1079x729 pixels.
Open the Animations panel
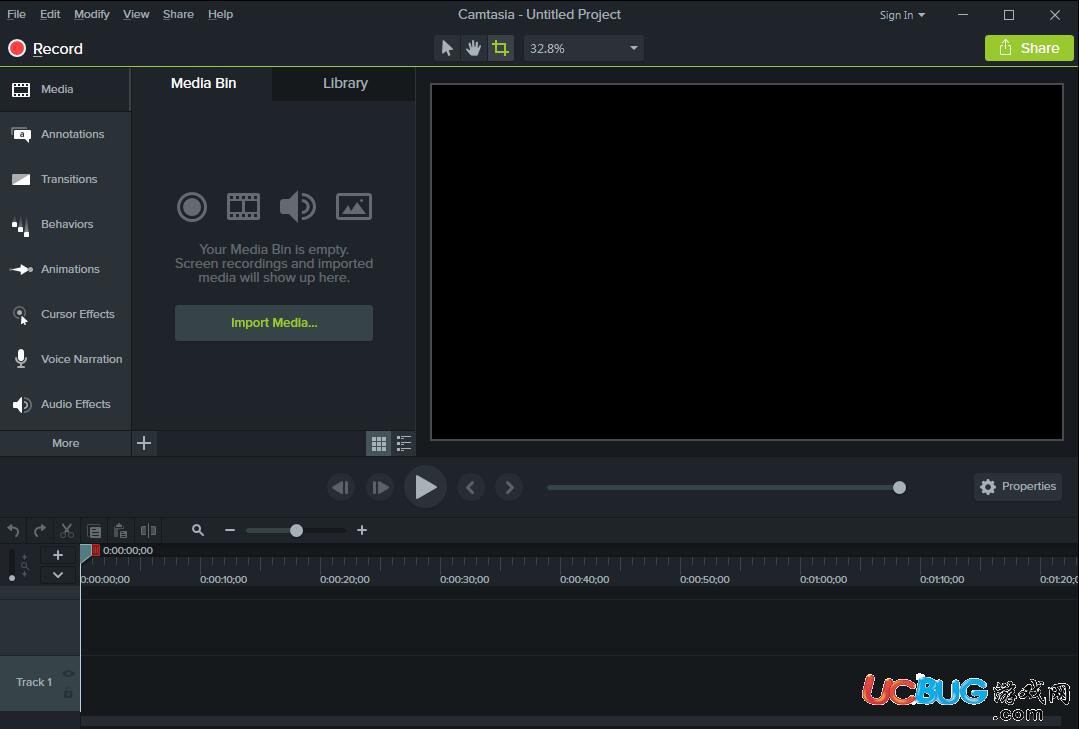[65, 269]
